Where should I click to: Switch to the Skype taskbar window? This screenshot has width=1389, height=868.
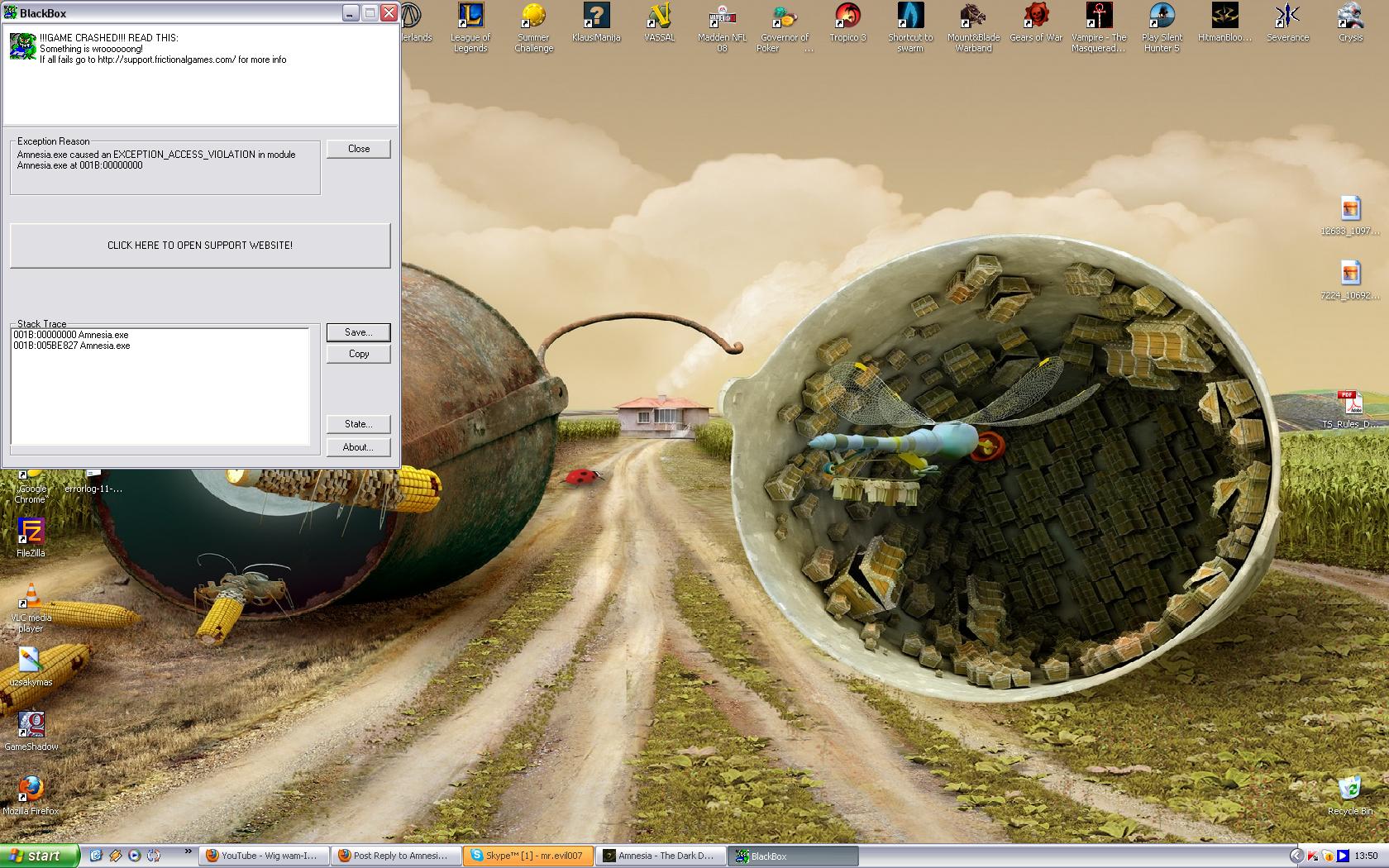coord(528,856)
